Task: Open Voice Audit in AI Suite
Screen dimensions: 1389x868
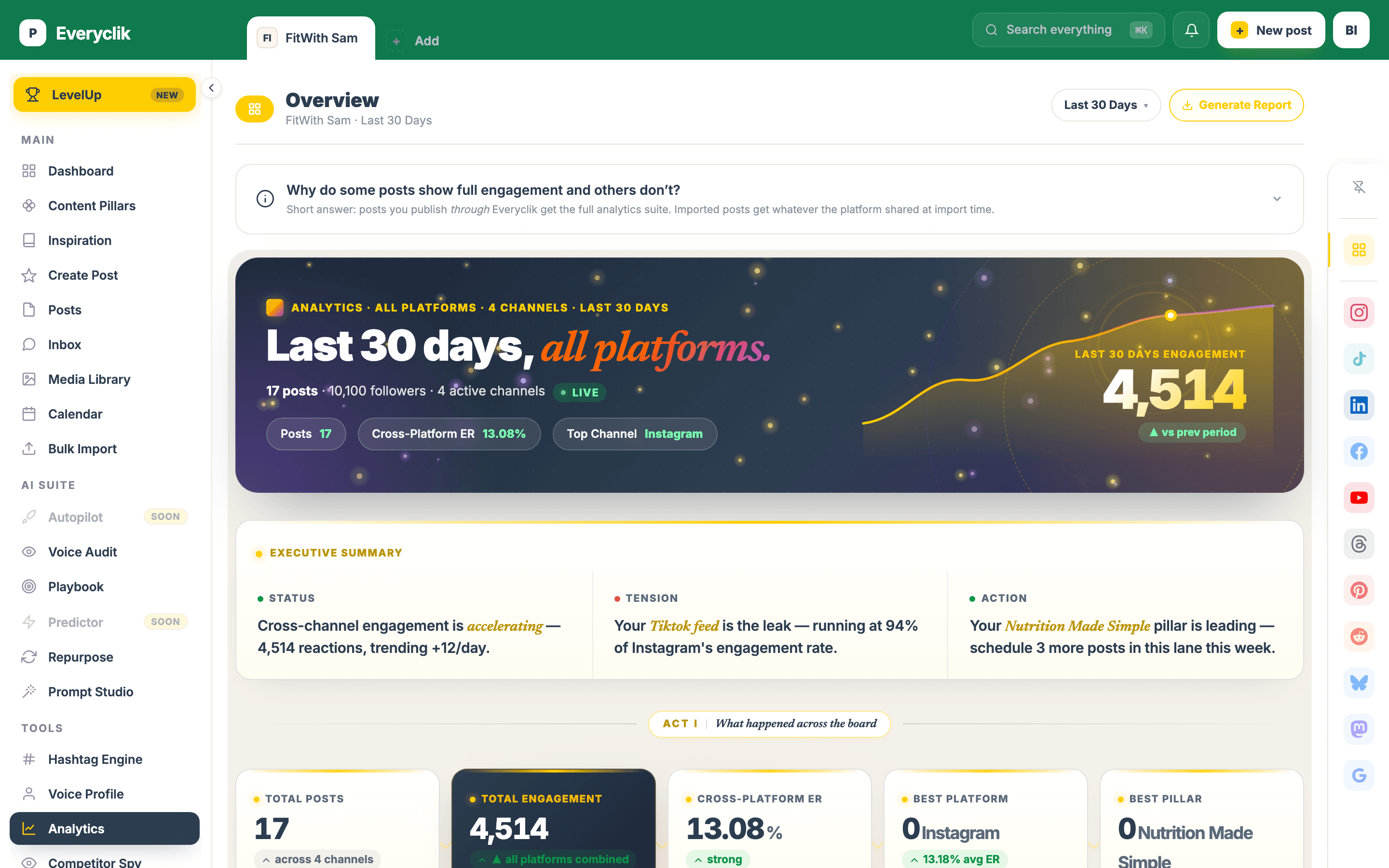Action: click(x=105, y=552)
